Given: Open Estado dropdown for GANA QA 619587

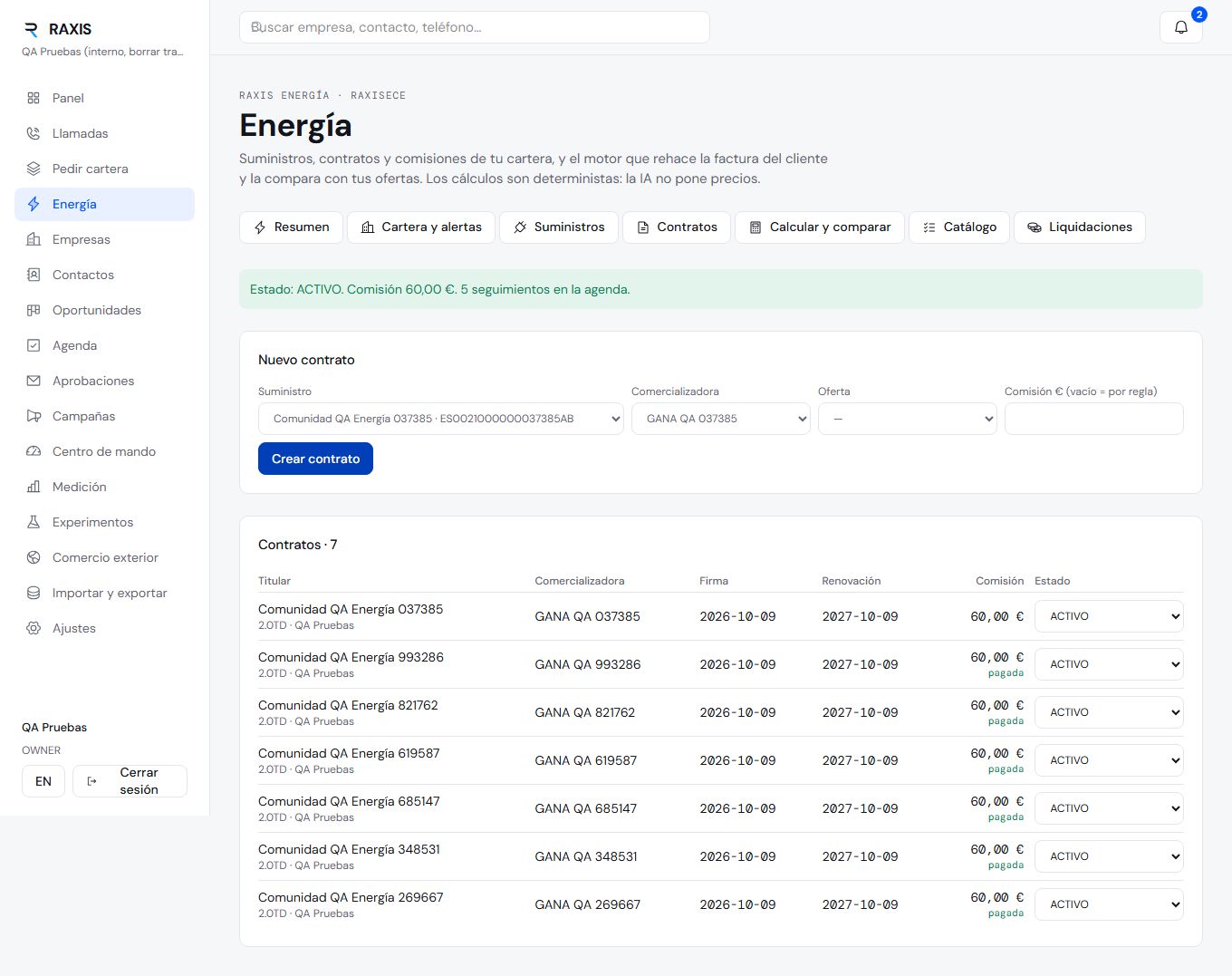Looking at the screenshot, I should pos(1109,760).
